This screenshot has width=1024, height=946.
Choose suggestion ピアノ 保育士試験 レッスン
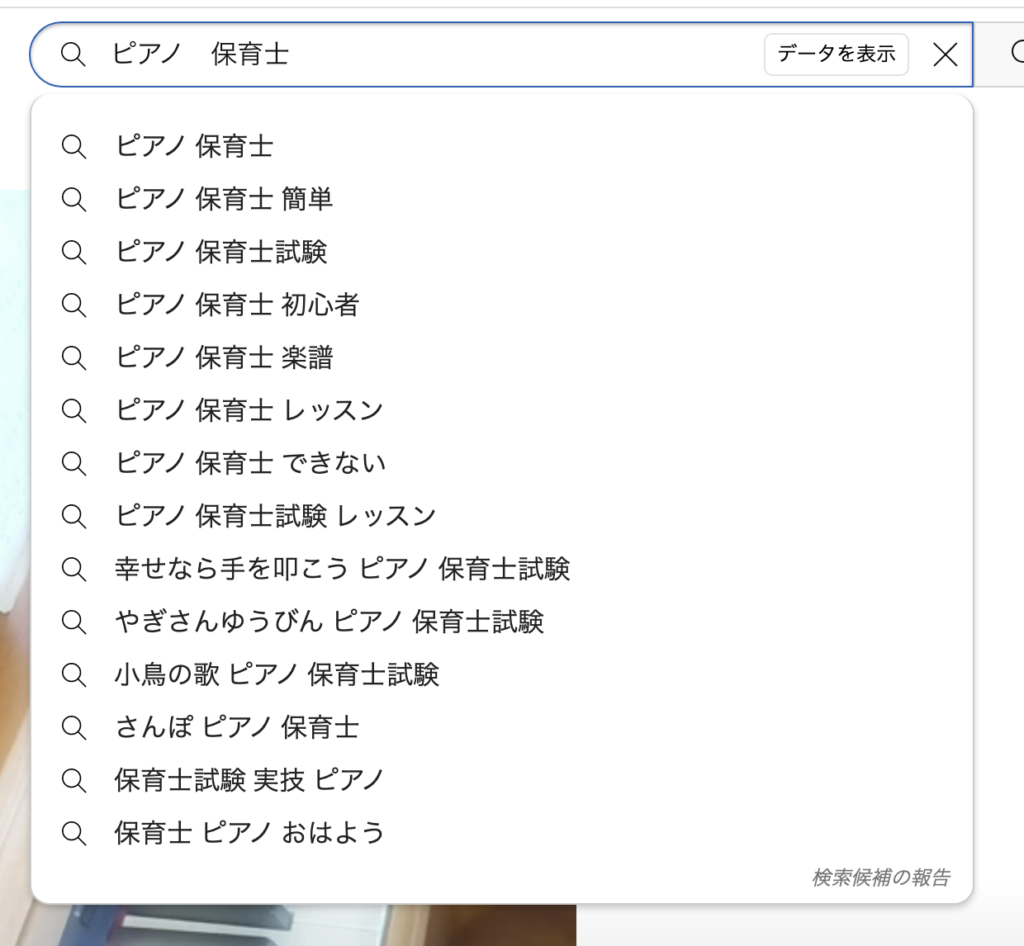[502, 516]
